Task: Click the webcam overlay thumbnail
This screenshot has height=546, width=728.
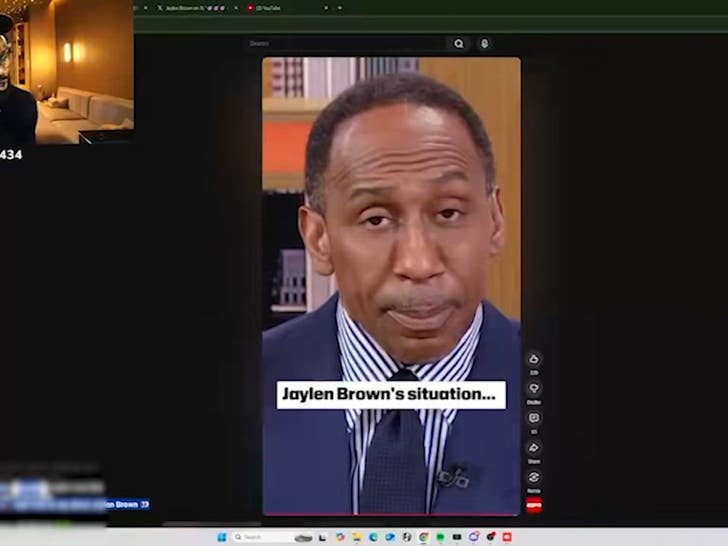Action: coord(67,72)
